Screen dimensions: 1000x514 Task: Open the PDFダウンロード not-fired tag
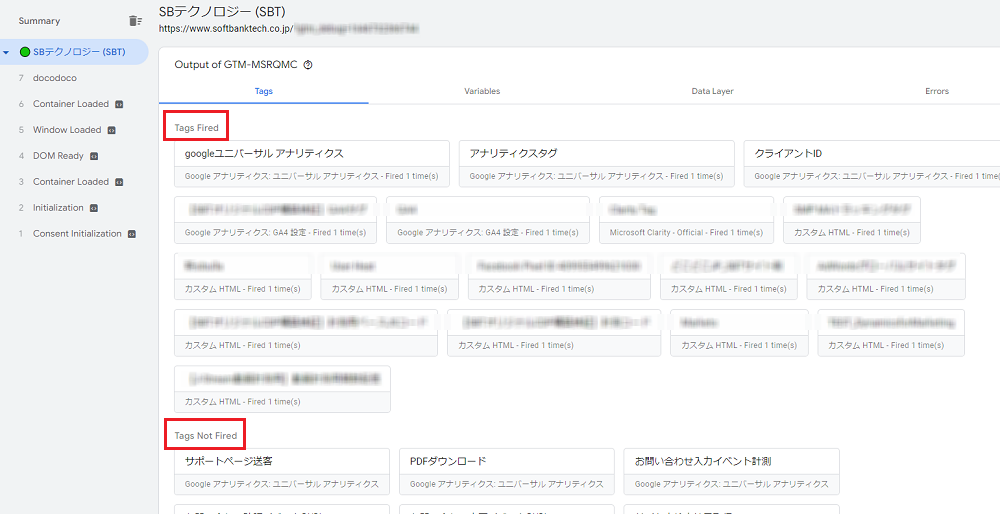click(x=507, y=472)
